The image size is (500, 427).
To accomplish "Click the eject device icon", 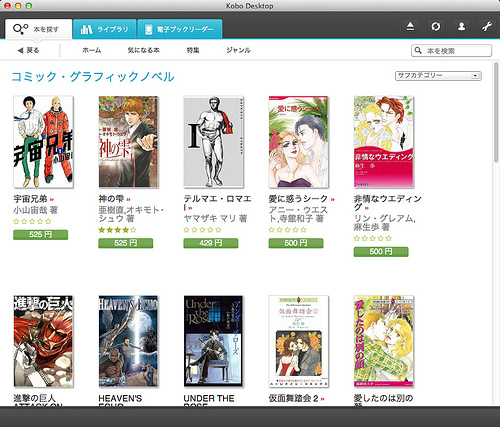I will pyautogui.click(x=410, y=26).
